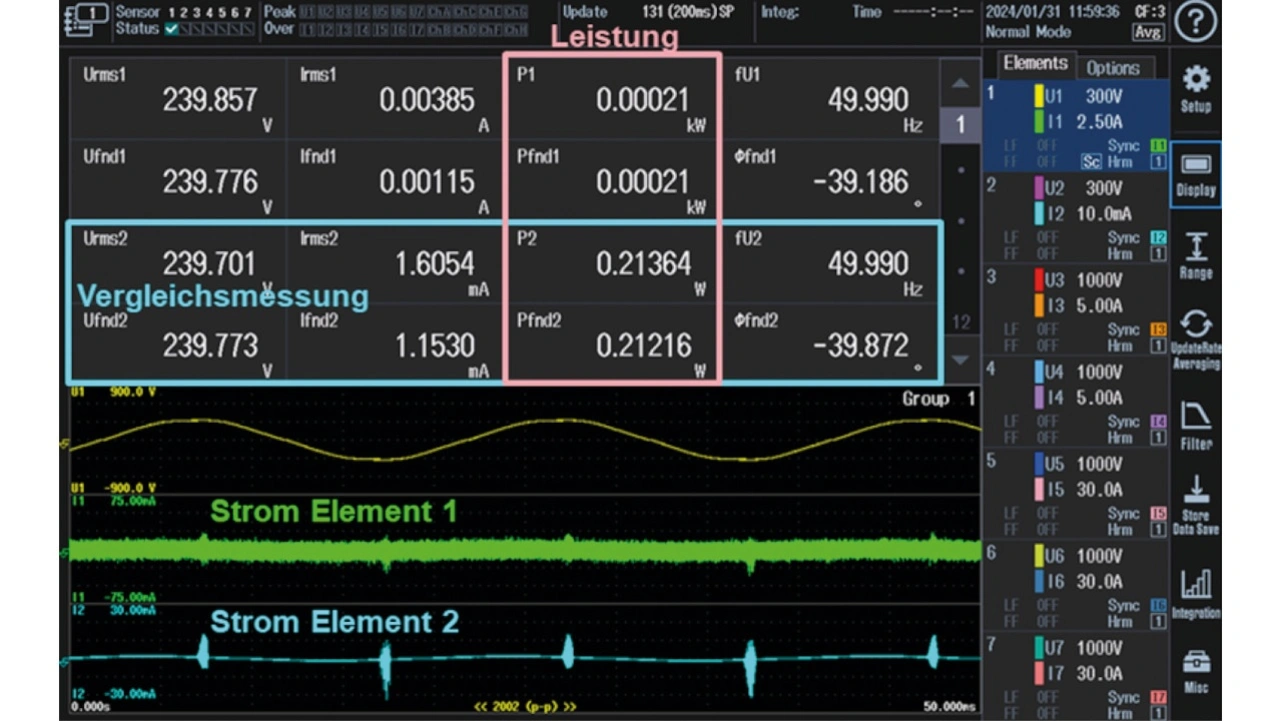Open the Filter settings icon
1280x721 pixels.
click(x=1195, y=424)
